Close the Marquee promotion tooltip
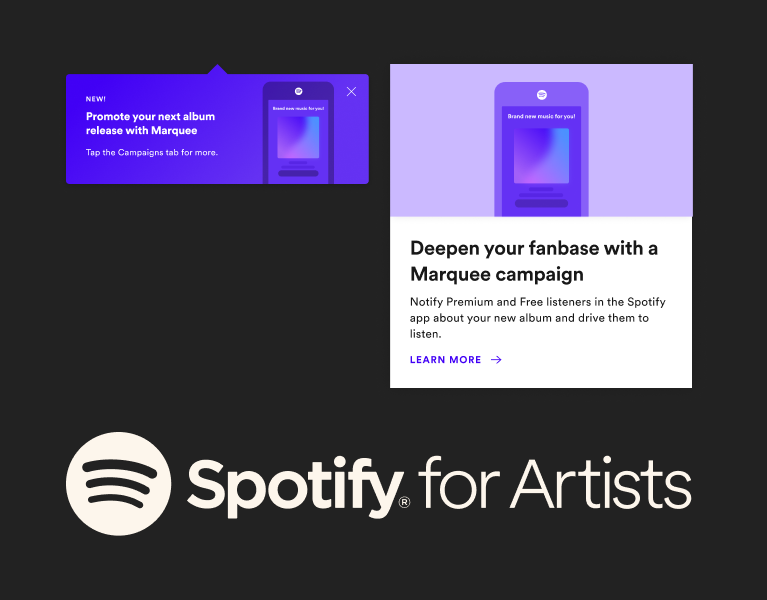Image resolution: width=767 pixels, height=600 pixels. (x=351, y=91)
